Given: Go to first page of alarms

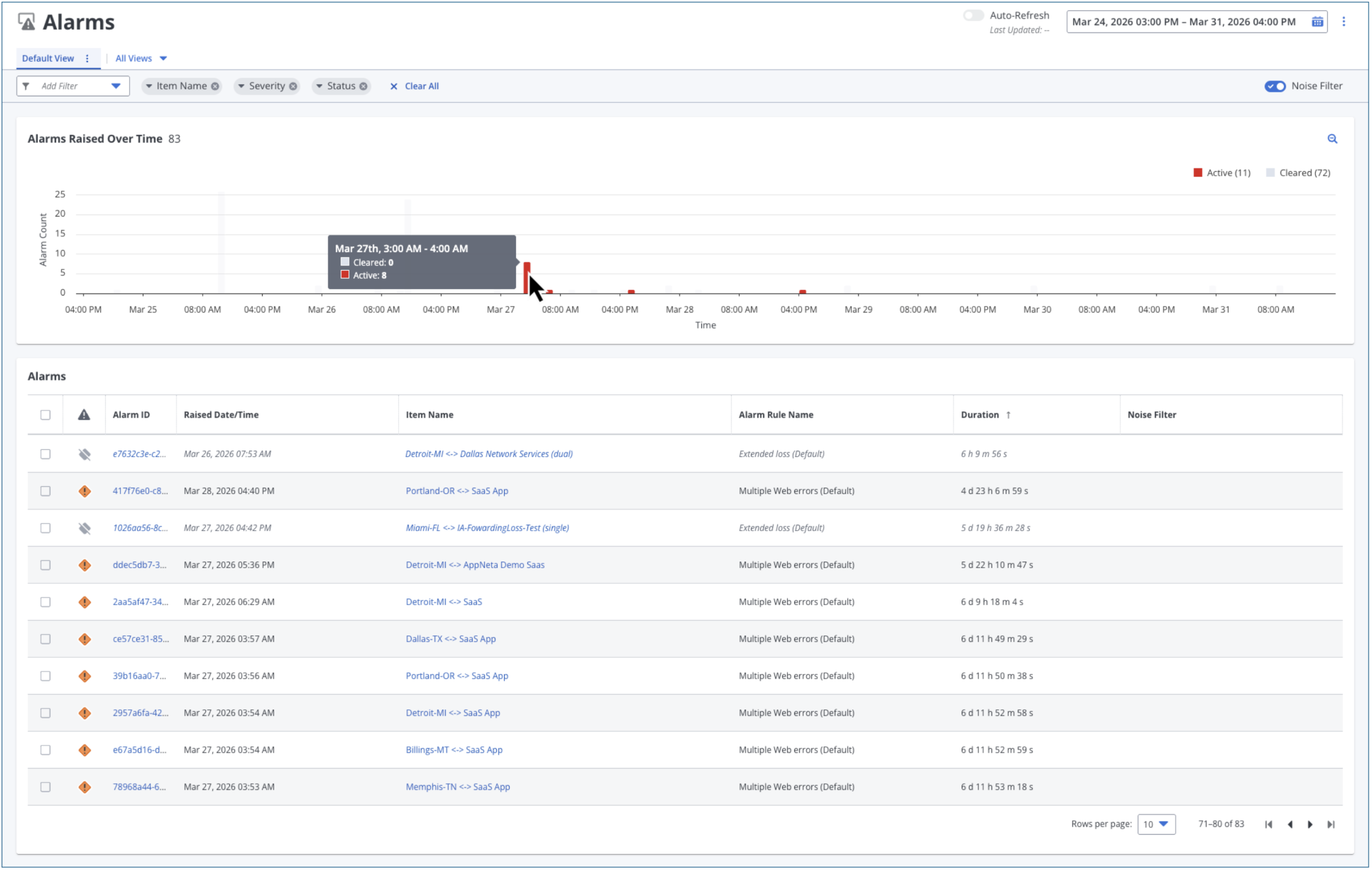Looking at the screenshot, I should (x=1268, y=825).
